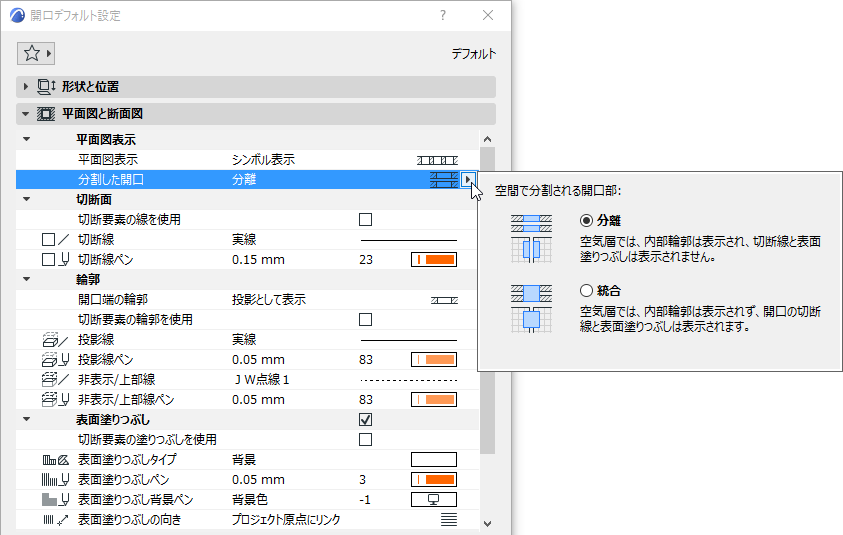
Task: Expand the 形状と位置 panel arrow
Action: tap(26, 87)
